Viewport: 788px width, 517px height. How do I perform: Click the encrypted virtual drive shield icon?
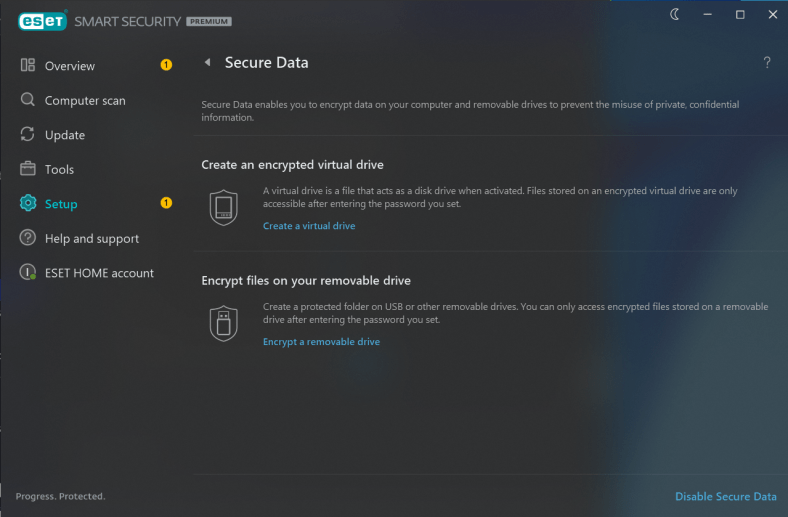point(224,208)
